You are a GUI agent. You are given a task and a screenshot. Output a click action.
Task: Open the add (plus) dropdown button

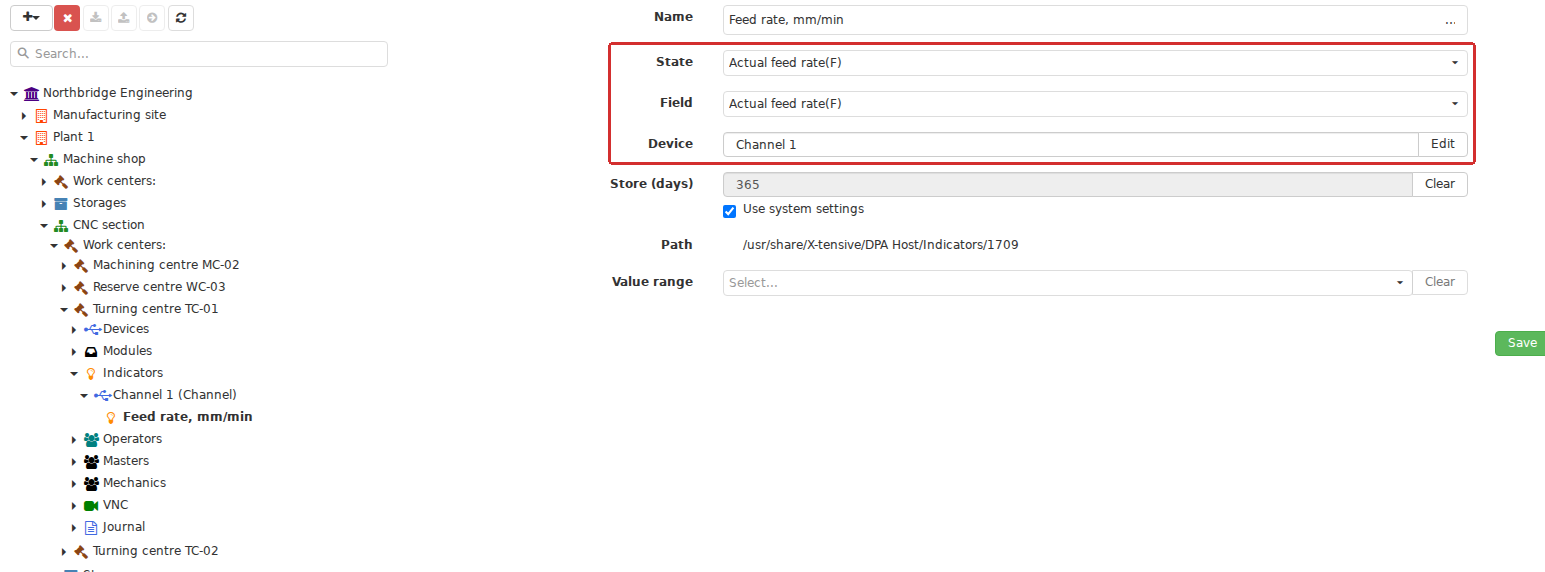click(31, 17)
